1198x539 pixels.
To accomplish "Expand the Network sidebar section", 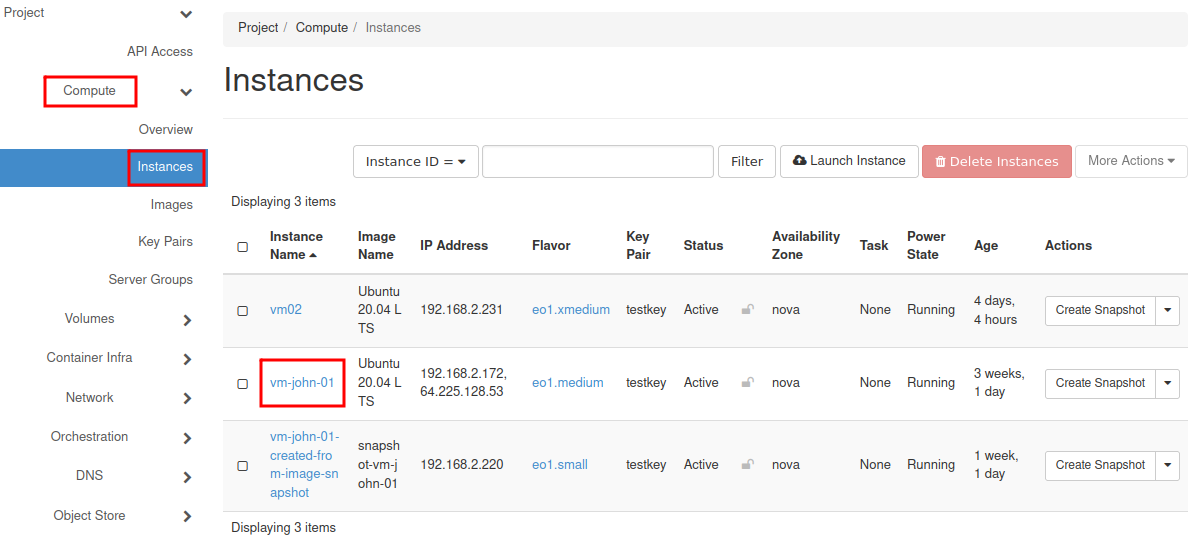I will [x=186, y=398].
